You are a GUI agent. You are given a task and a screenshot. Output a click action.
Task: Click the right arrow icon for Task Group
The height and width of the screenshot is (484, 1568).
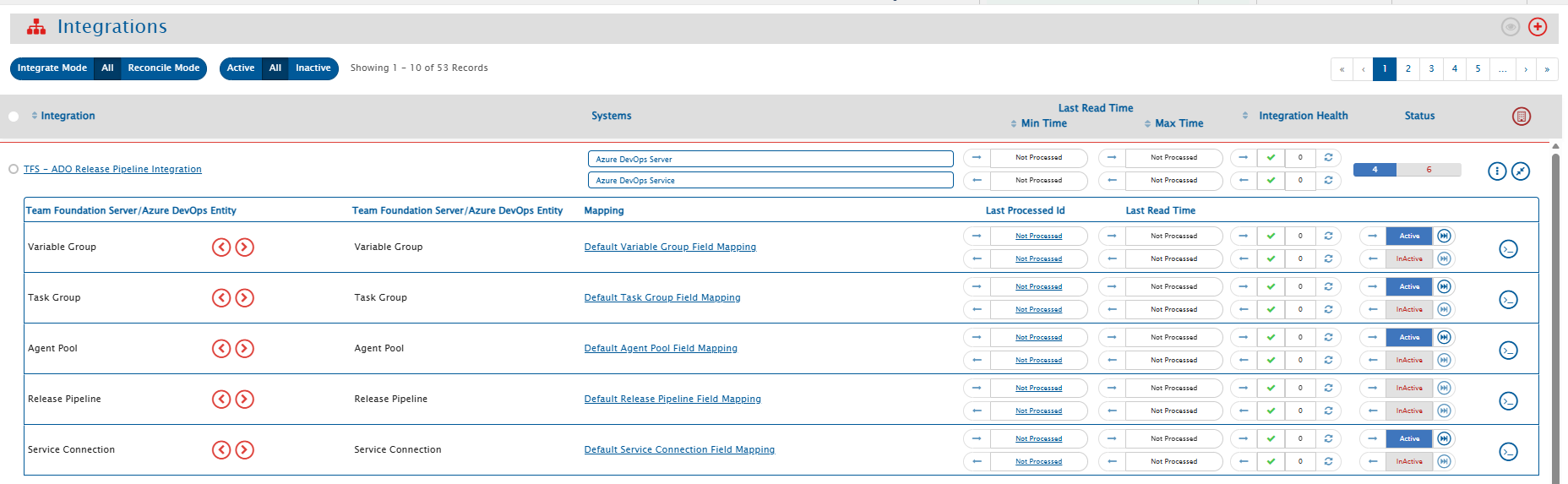(x=244, y=298)
